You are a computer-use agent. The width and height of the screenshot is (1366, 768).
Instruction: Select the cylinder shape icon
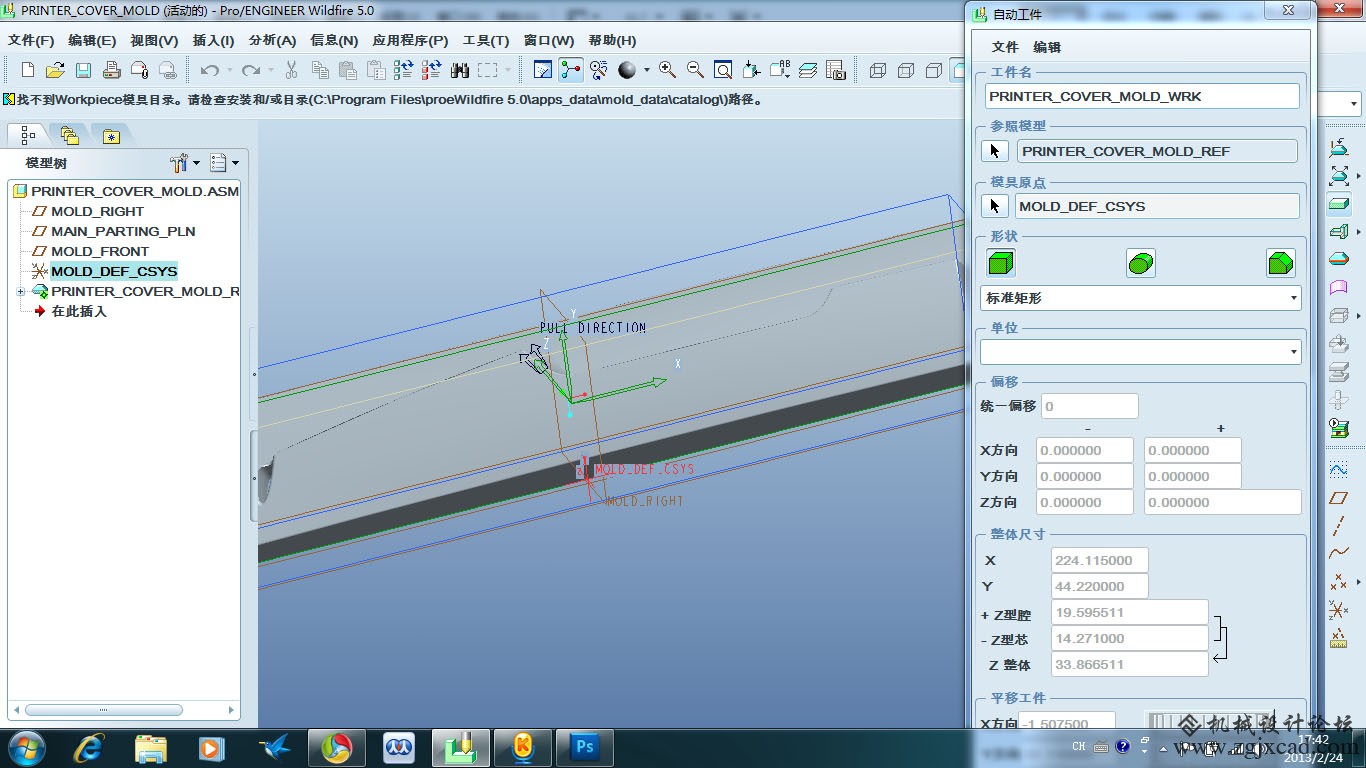pos(1141,263)
